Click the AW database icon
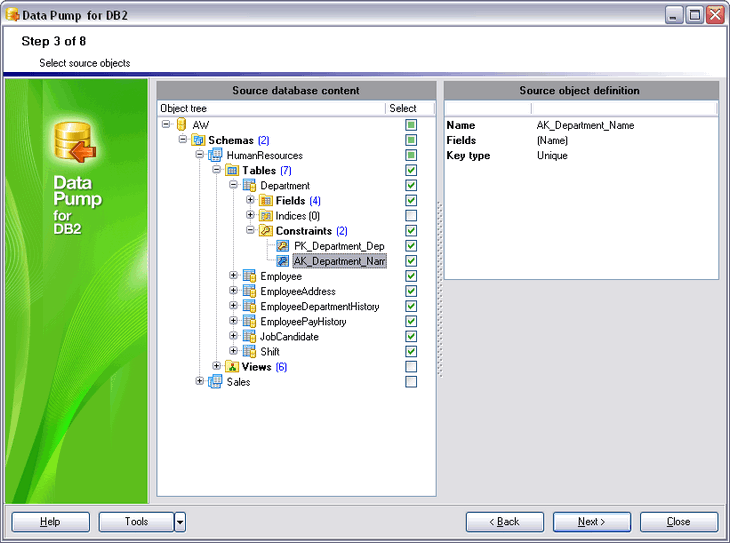 pos(182,125)
